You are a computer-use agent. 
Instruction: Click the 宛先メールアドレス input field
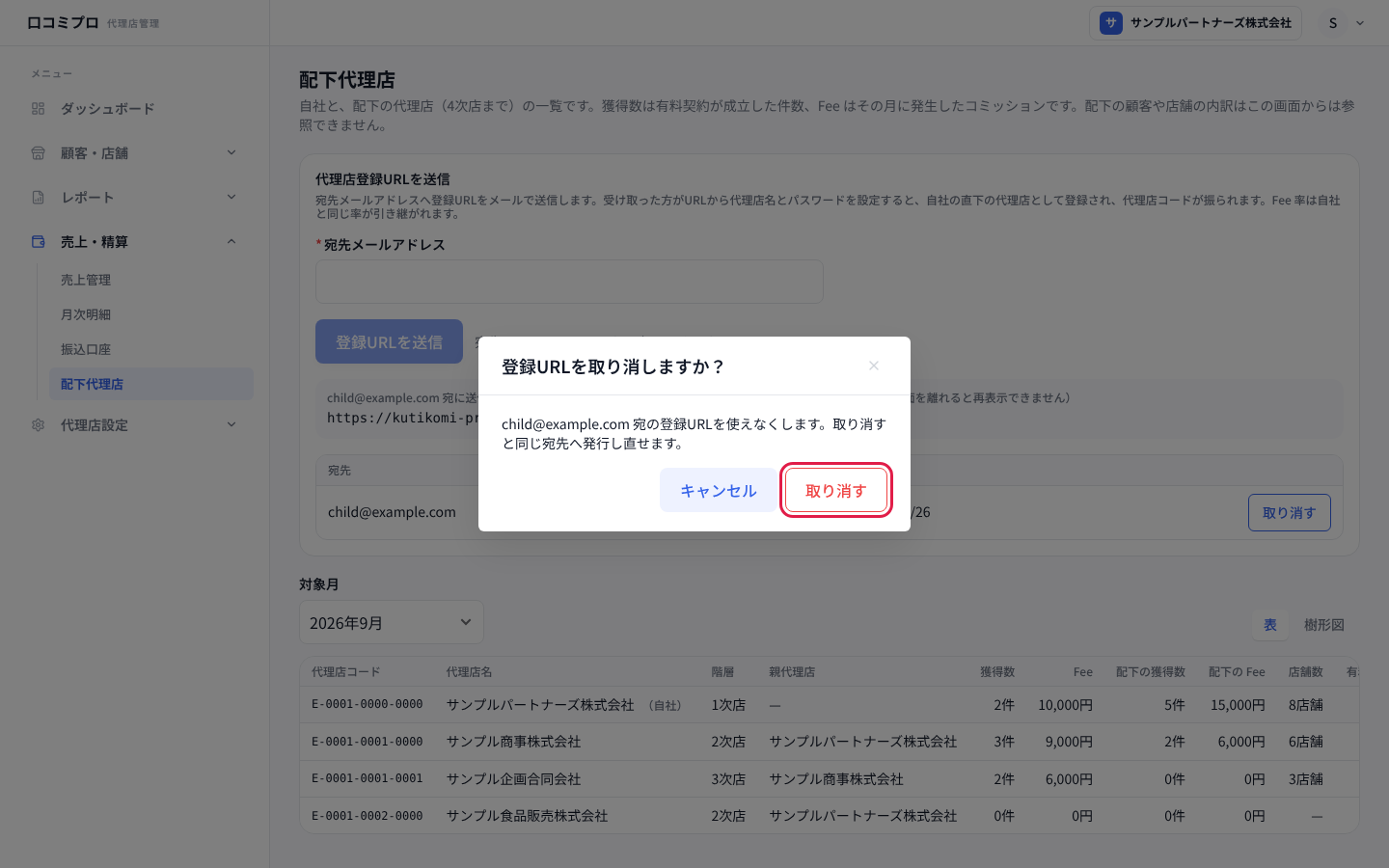569,282
